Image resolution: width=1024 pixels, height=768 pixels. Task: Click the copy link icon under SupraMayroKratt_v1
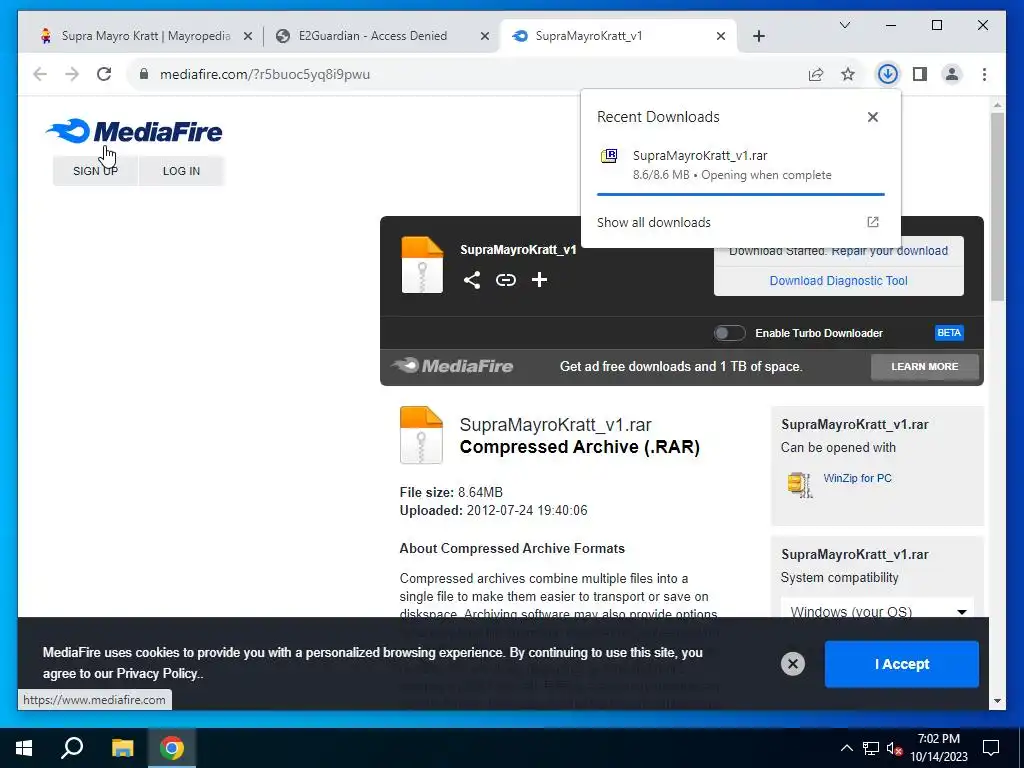coord(505,280)
